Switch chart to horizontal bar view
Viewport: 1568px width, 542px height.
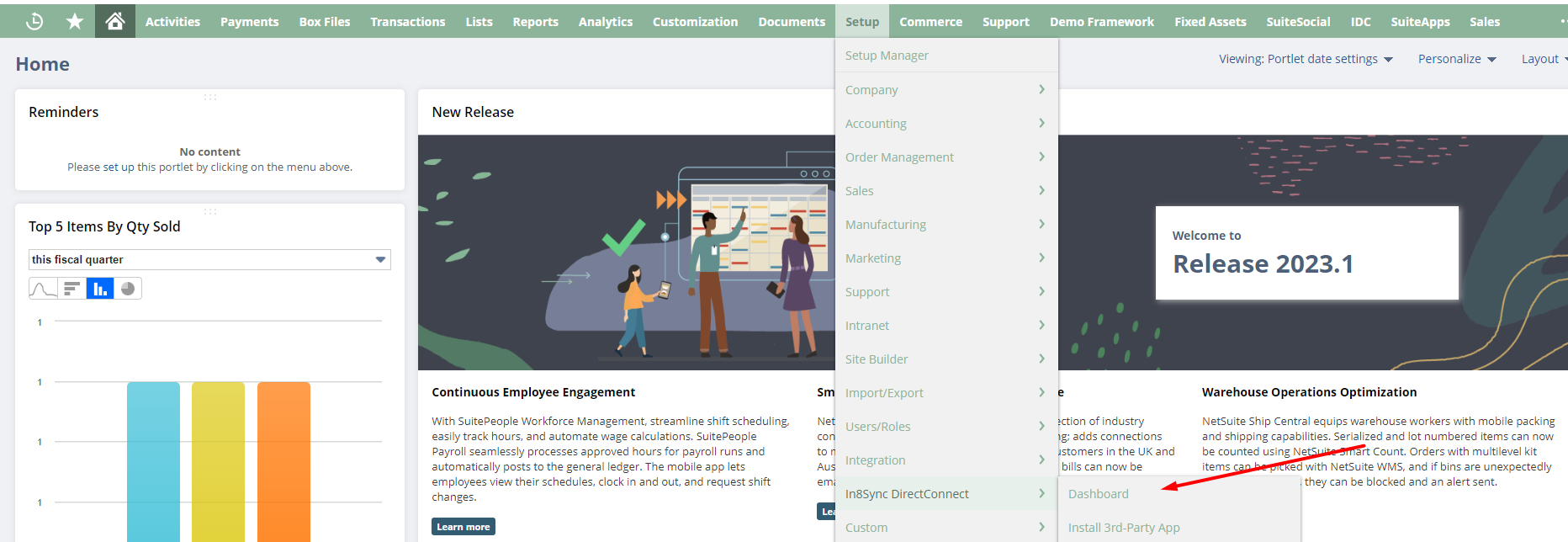[x=72, y=289]
